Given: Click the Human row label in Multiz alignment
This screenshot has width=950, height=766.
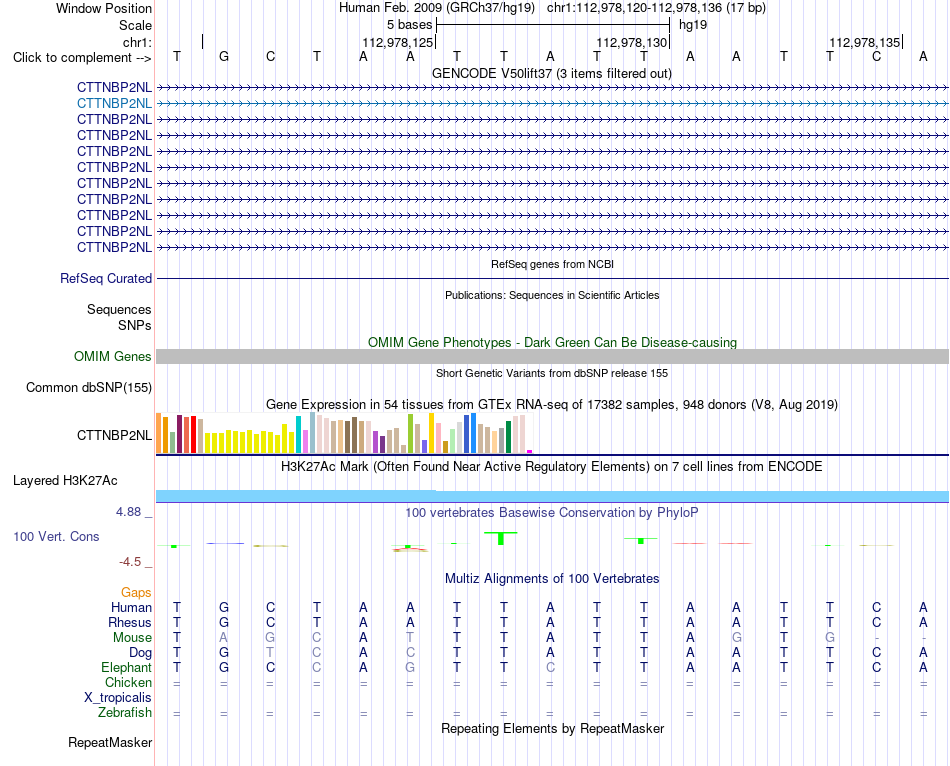Looking at the screenshot, I should click(x=131, y=607).
